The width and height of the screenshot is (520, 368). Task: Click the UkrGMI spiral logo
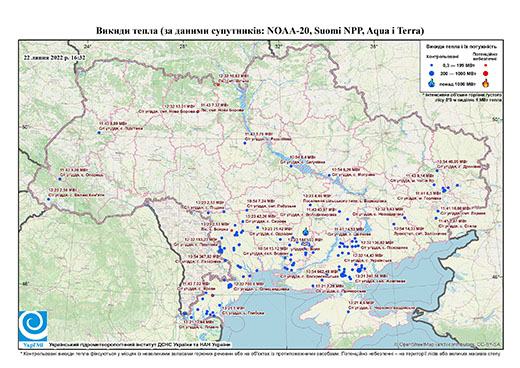tap(33, 326)
